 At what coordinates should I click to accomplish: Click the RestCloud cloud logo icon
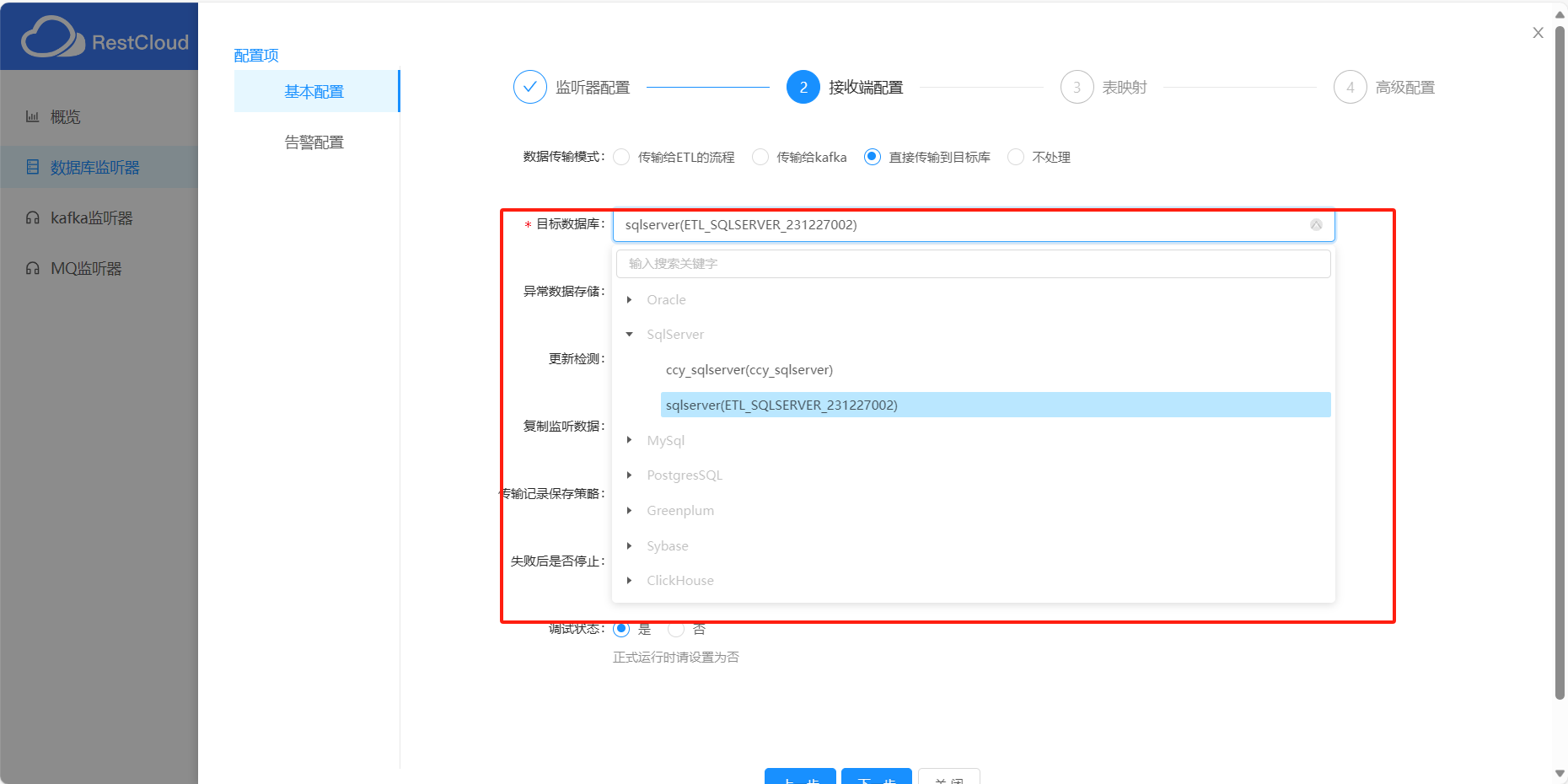(x=52, y=37)
